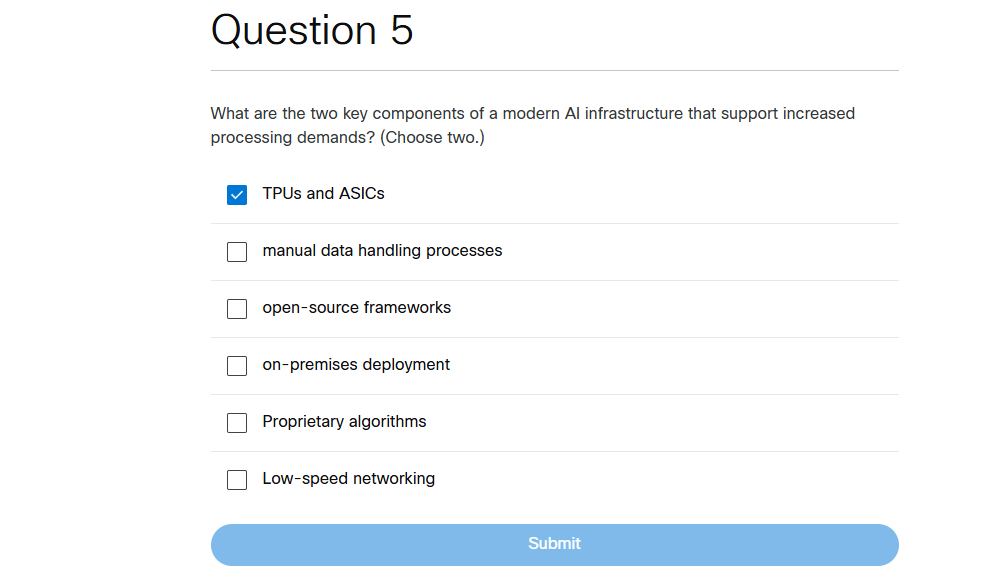Check the manual data handling processes option

coord(236,251)
